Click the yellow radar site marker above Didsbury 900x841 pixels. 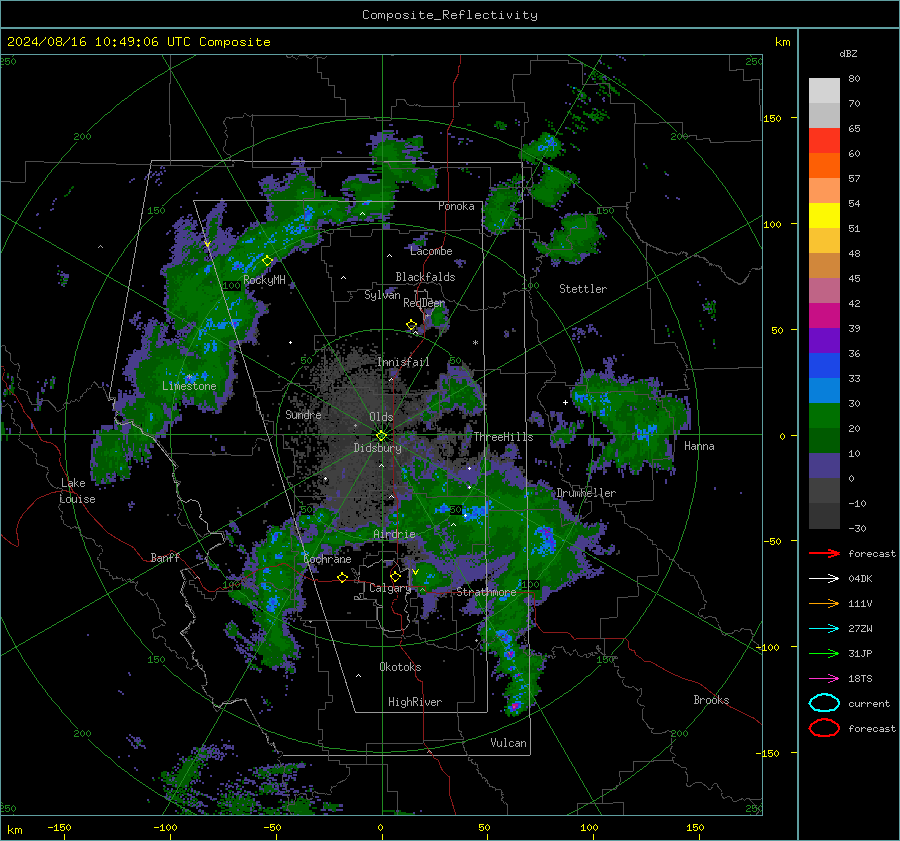[381, 436]
